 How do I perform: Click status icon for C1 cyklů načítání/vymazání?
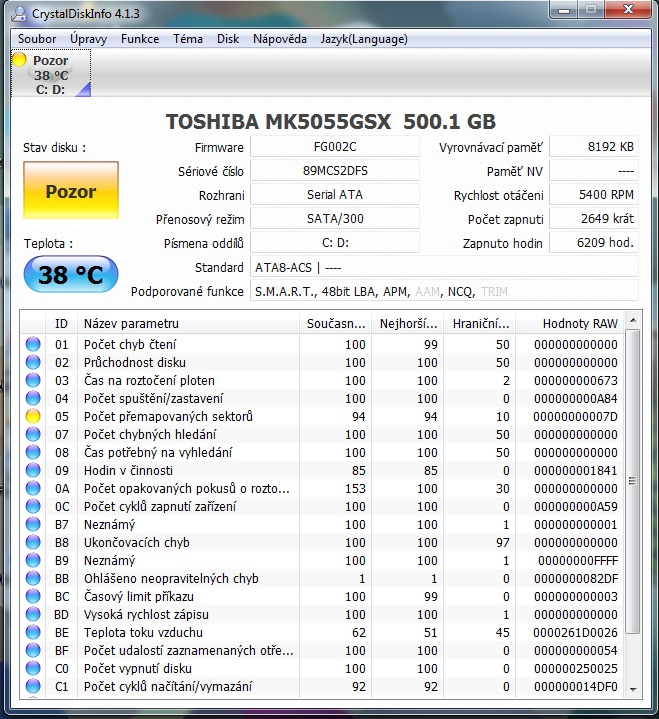33,686
